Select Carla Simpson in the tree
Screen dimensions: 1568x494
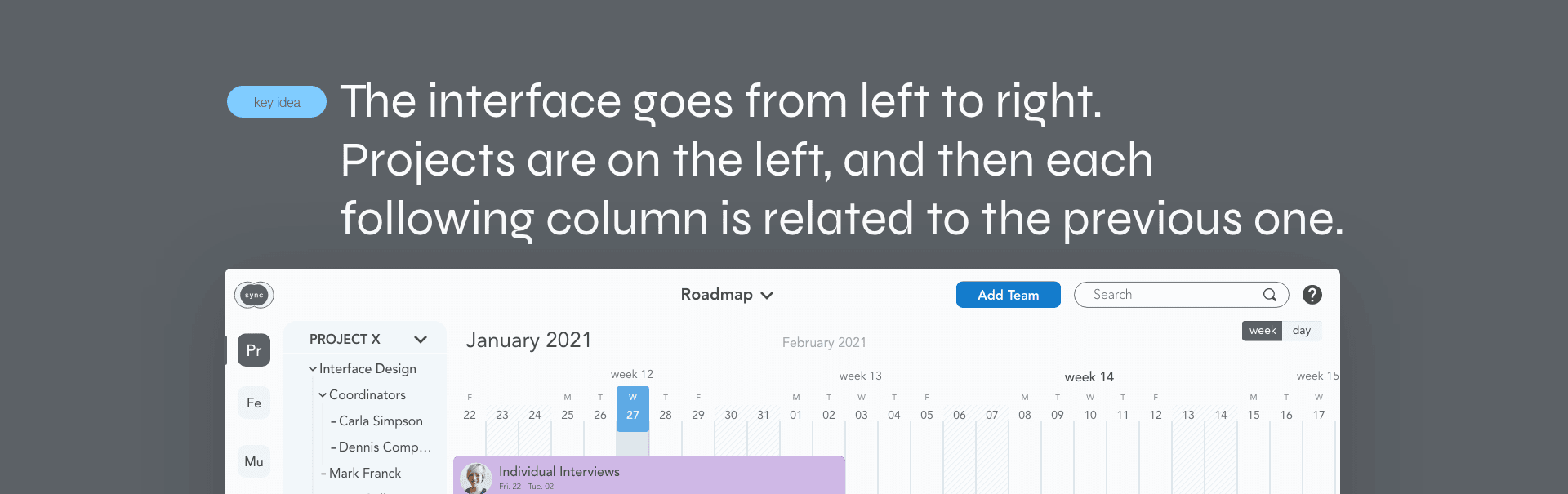tap(381, 421)
